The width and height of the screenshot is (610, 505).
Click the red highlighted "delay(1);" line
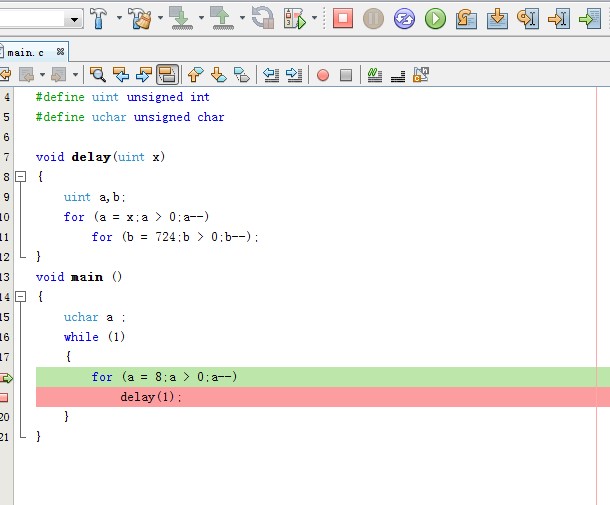[x=323, y=397]
